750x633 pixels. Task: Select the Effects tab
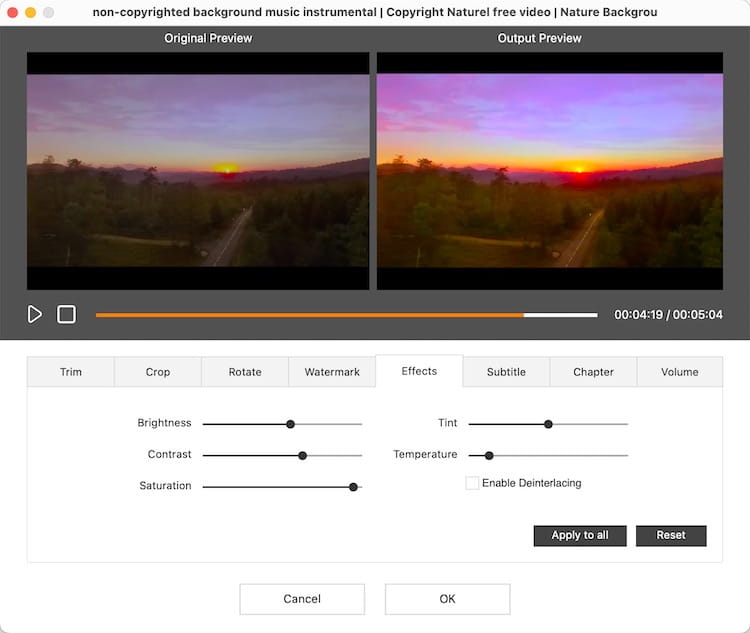point(419,371)
